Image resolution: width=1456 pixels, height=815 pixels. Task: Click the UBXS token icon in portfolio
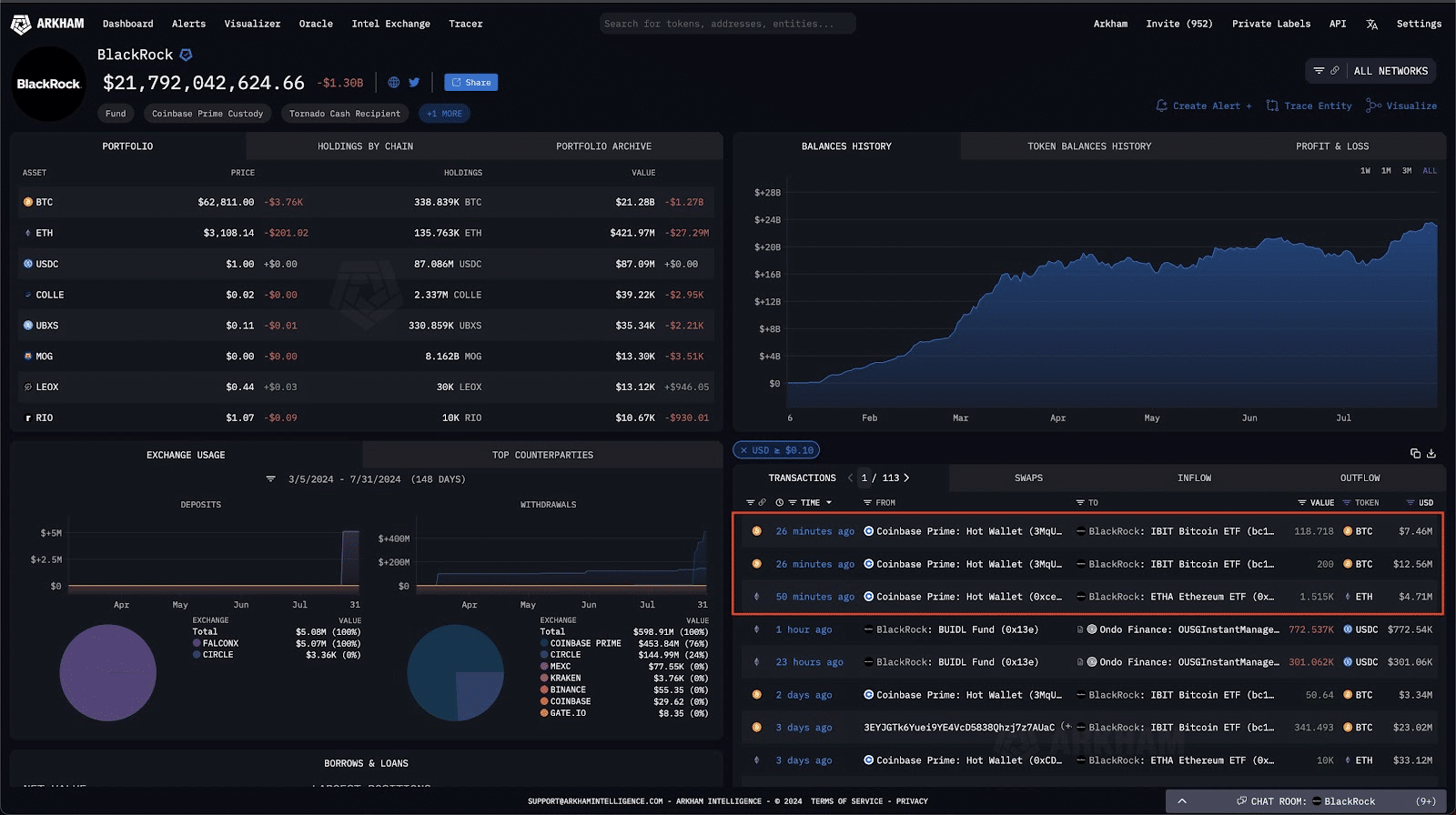pyautogui.click(x=28, y=326)
